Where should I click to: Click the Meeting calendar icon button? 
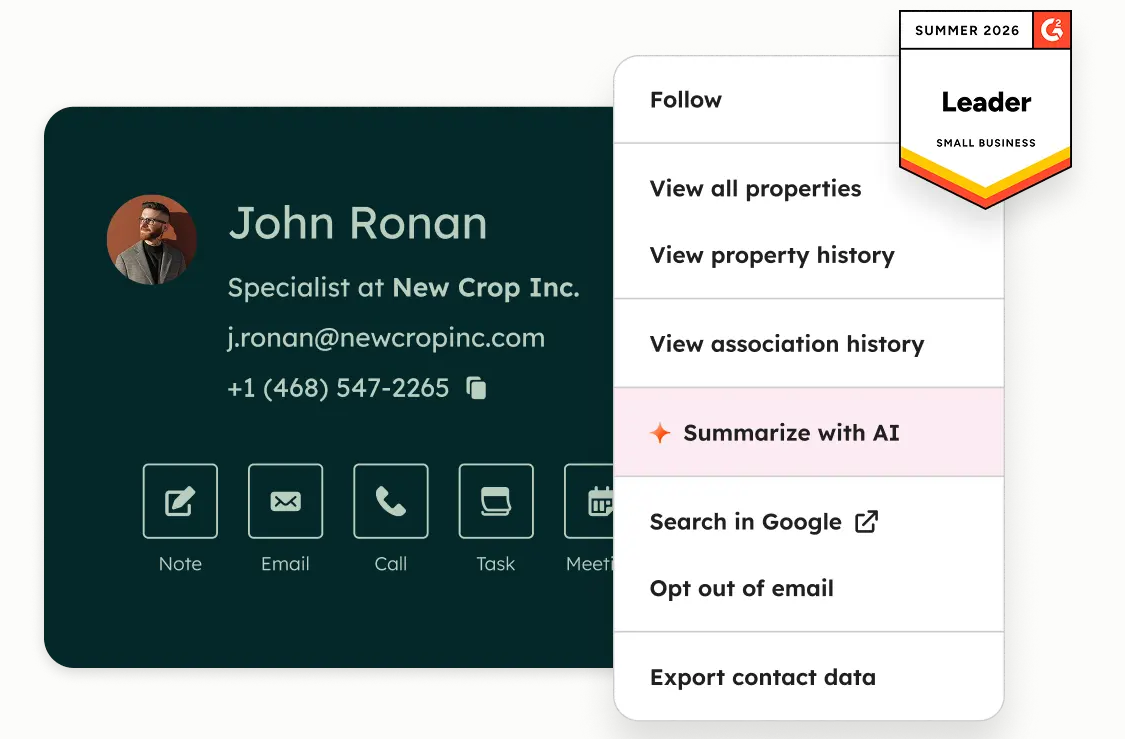pyautogui.click(x=589, y=501)
